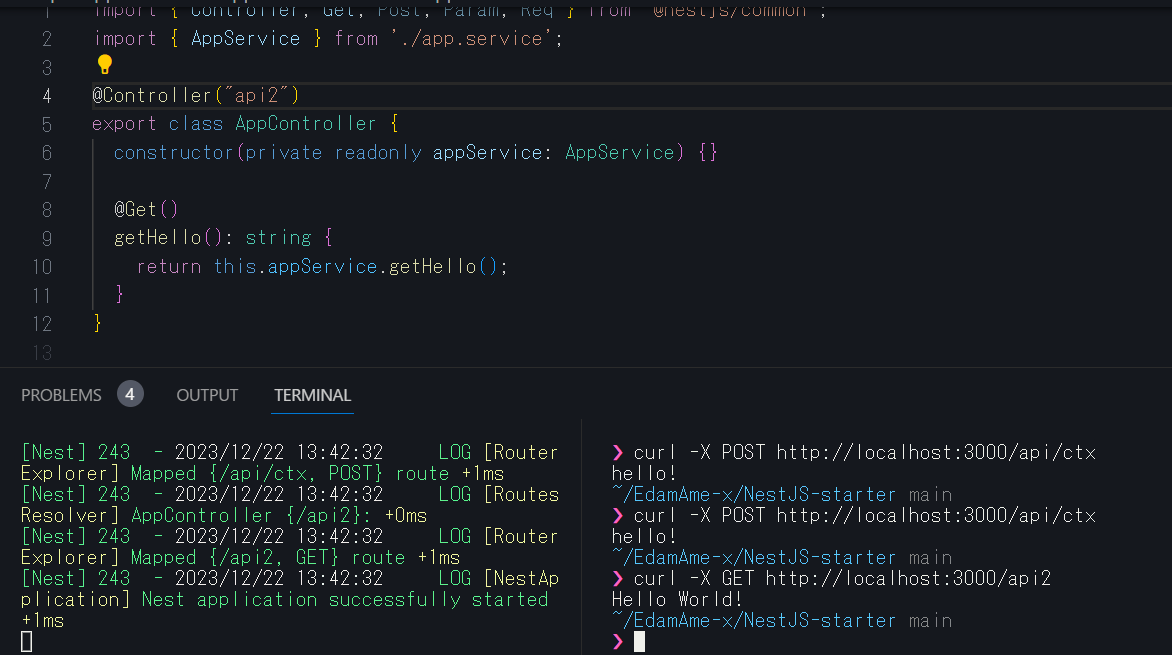The width and height of the screenshot is (1172, 655).
Task: Click the last ~/EdamAme-x/NestJS-starter main path
Action: click(782, 621)
